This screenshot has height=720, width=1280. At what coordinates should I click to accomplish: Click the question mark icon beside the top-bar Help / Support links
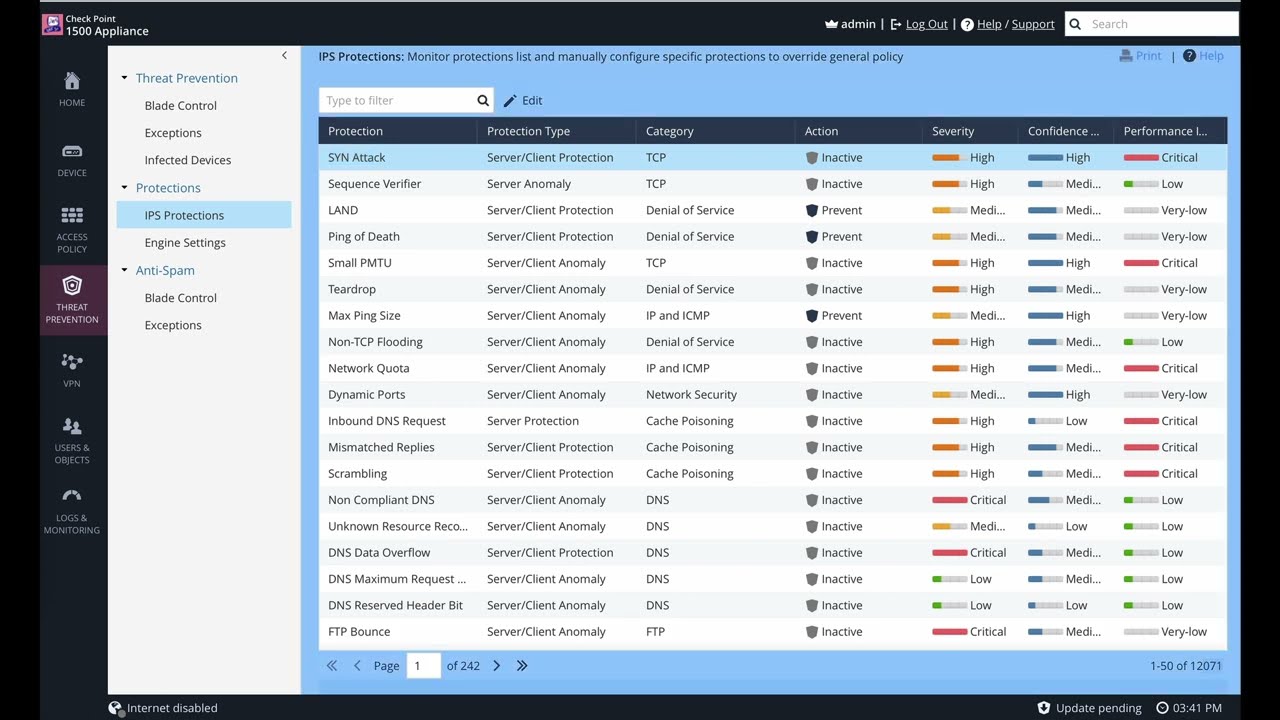(967, 24)
